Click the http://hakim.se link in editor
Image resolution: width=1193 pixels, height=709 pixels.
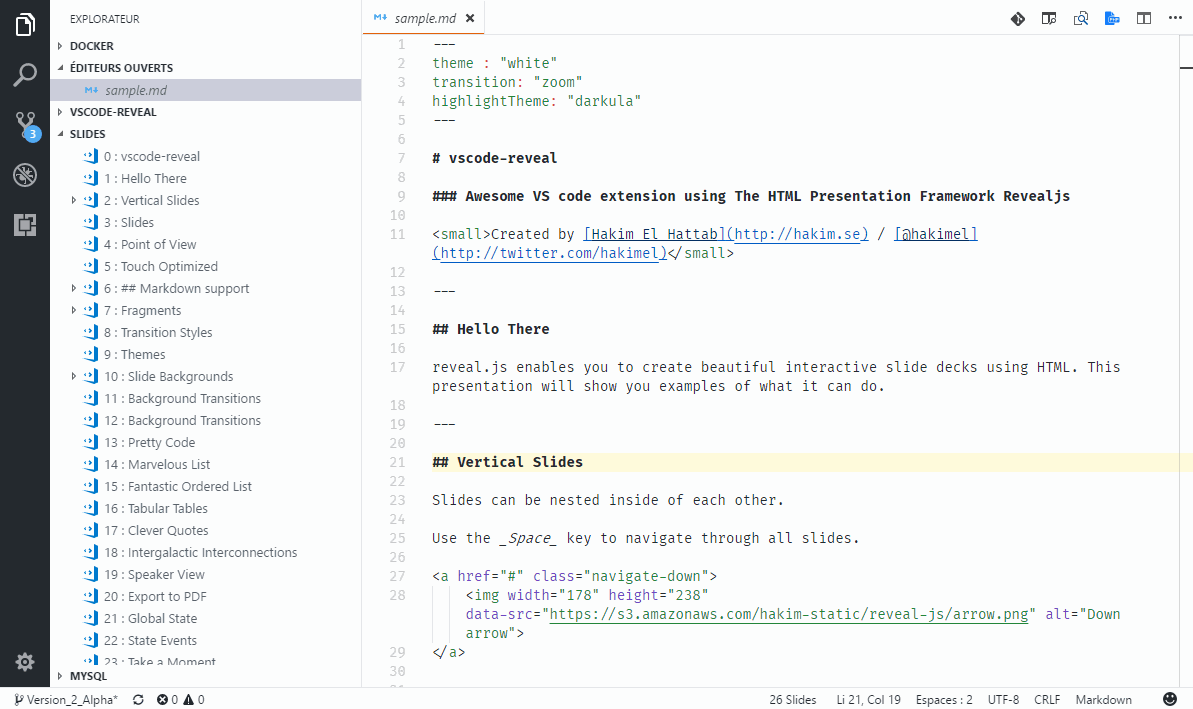tap(797, 234)
